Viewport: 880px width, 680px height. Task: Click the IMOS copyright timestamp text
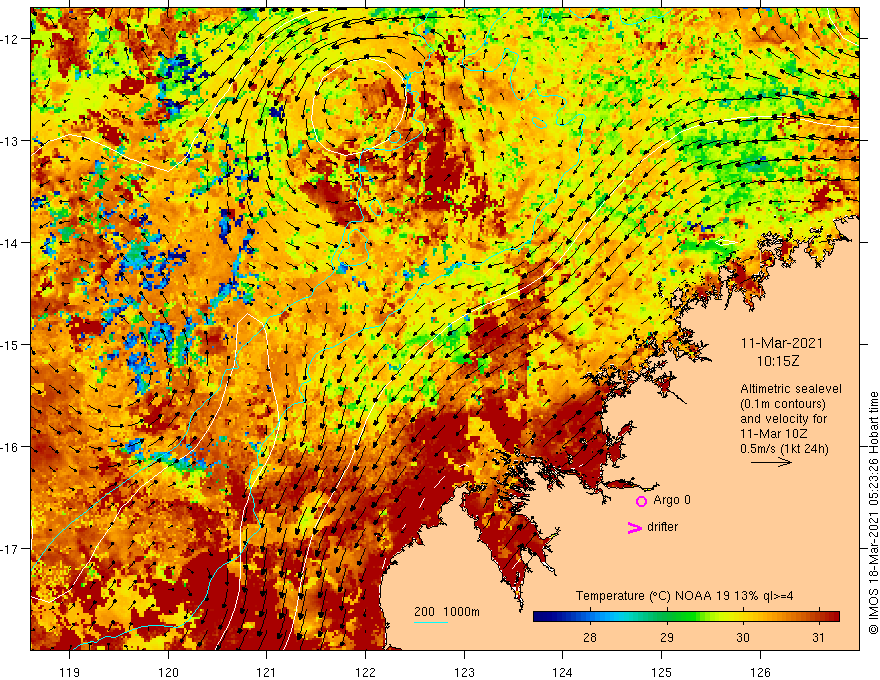[x=873, y=513]
